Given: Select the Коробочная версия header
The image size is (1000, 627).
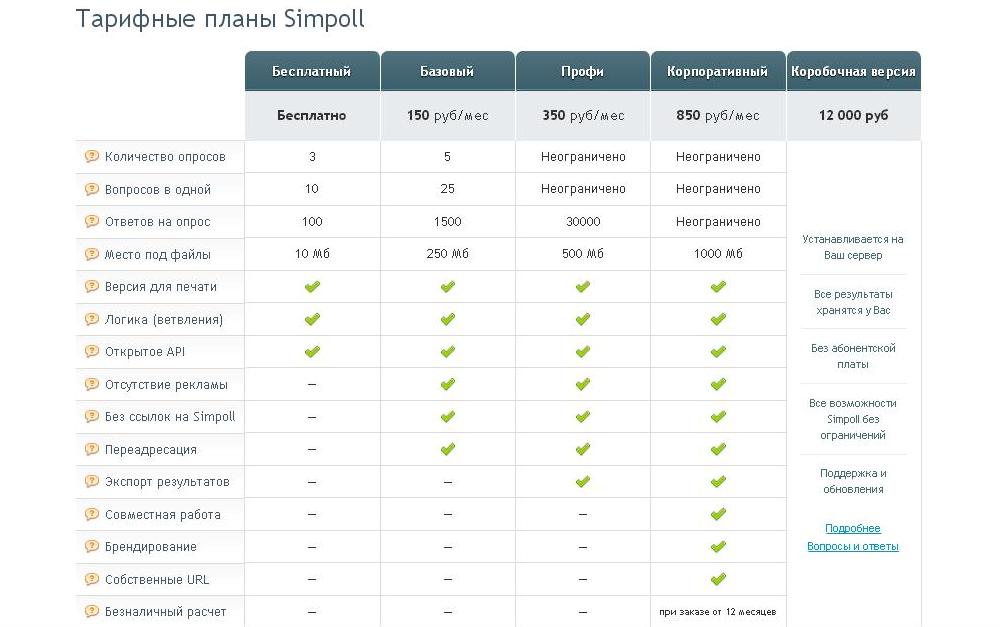Looking at the screenshot, I should [x=853, y=72].
